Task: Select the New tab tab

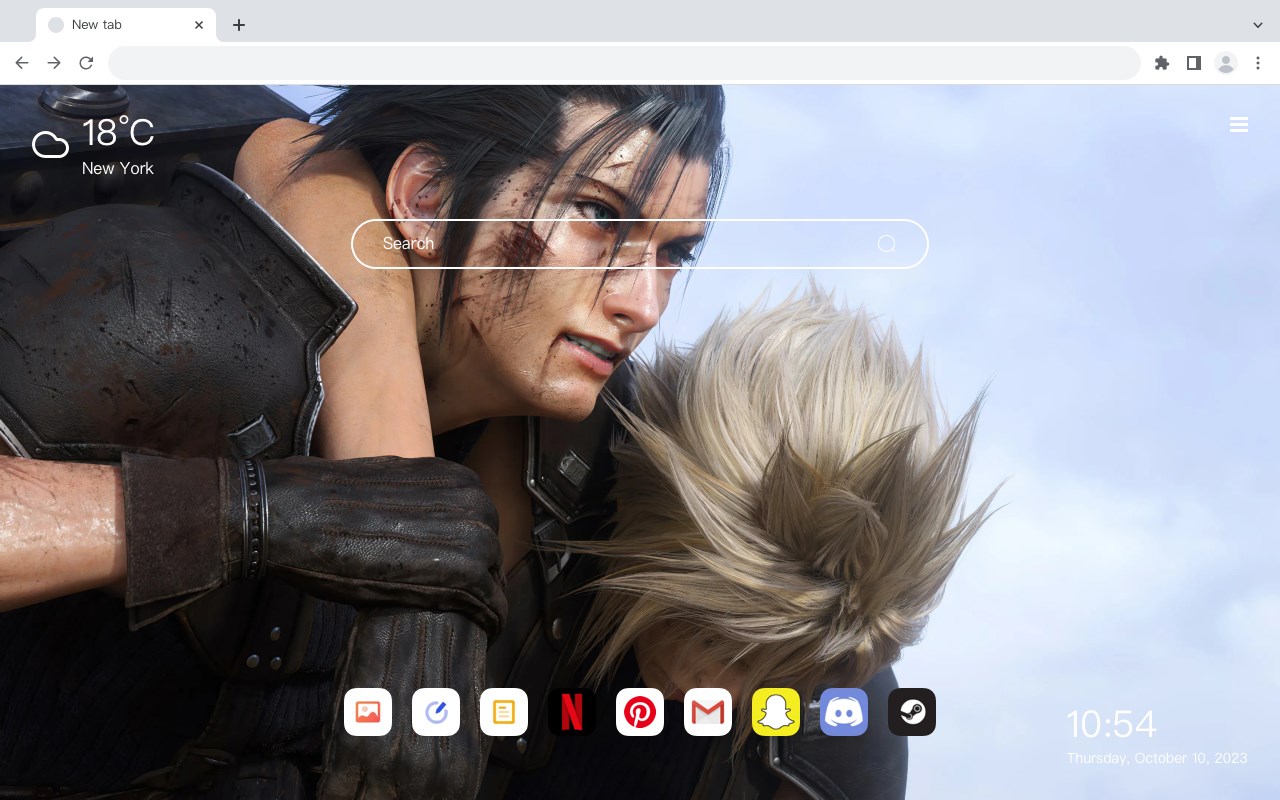Action: (x=126, y=25)
